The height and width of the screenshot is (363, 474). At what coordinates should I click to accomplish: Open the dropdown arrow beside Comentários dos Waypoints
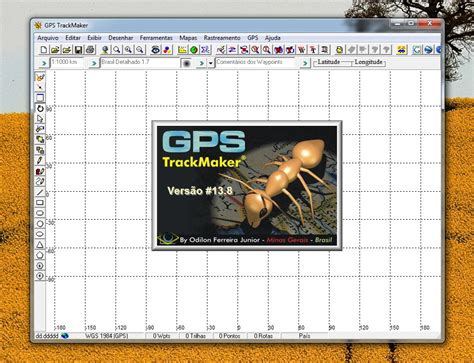tap(211, 63)
